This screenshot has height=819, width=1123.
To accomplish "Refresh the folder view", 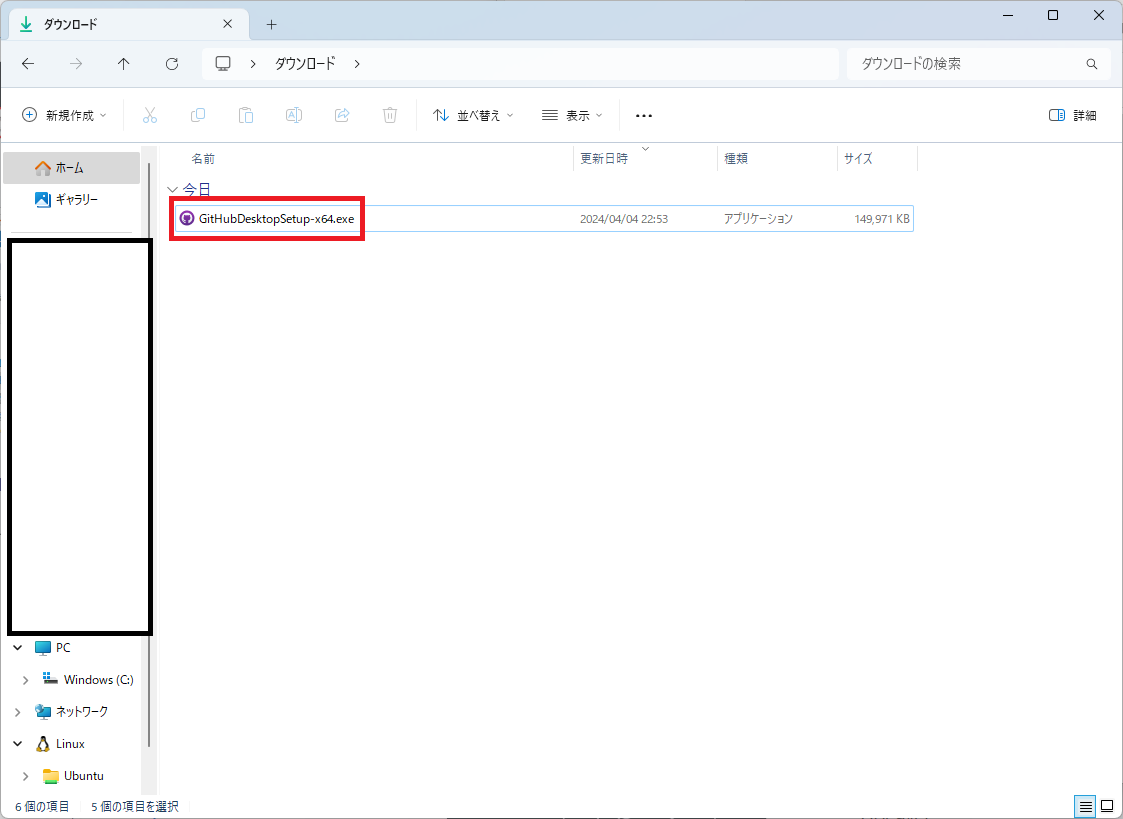I will click(171, 63).
